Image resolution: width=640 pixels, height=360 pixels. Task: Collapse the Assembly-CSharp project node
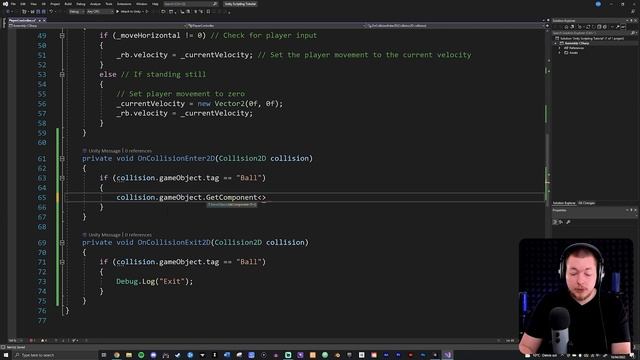pos(556,43)
